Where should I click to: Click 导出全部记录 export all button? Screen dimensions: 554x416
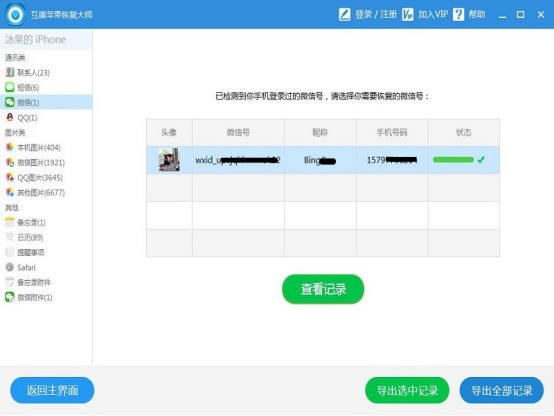pyautogui.click(x=502, y=391)
